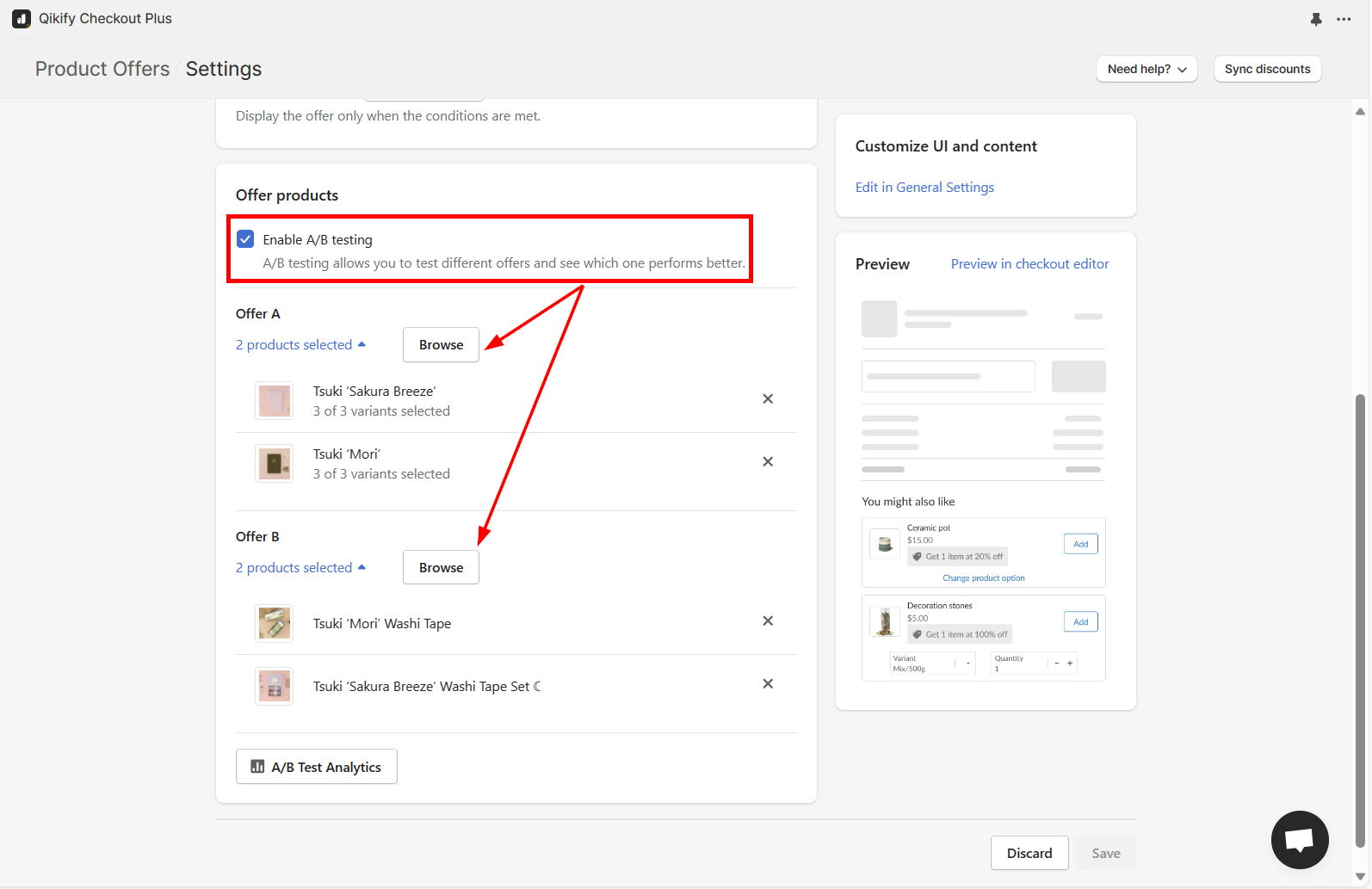Click the Quantity field in preview
Image resolution: width=1372 pixels, height=889 pixels.
[1035, 664]
